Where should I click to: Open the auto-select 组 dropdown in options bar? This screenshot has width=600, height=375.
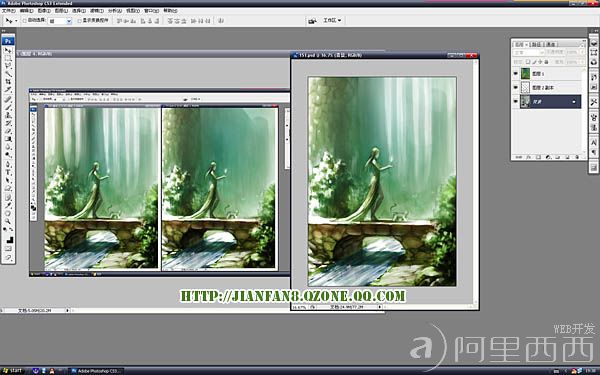[69, 21]
